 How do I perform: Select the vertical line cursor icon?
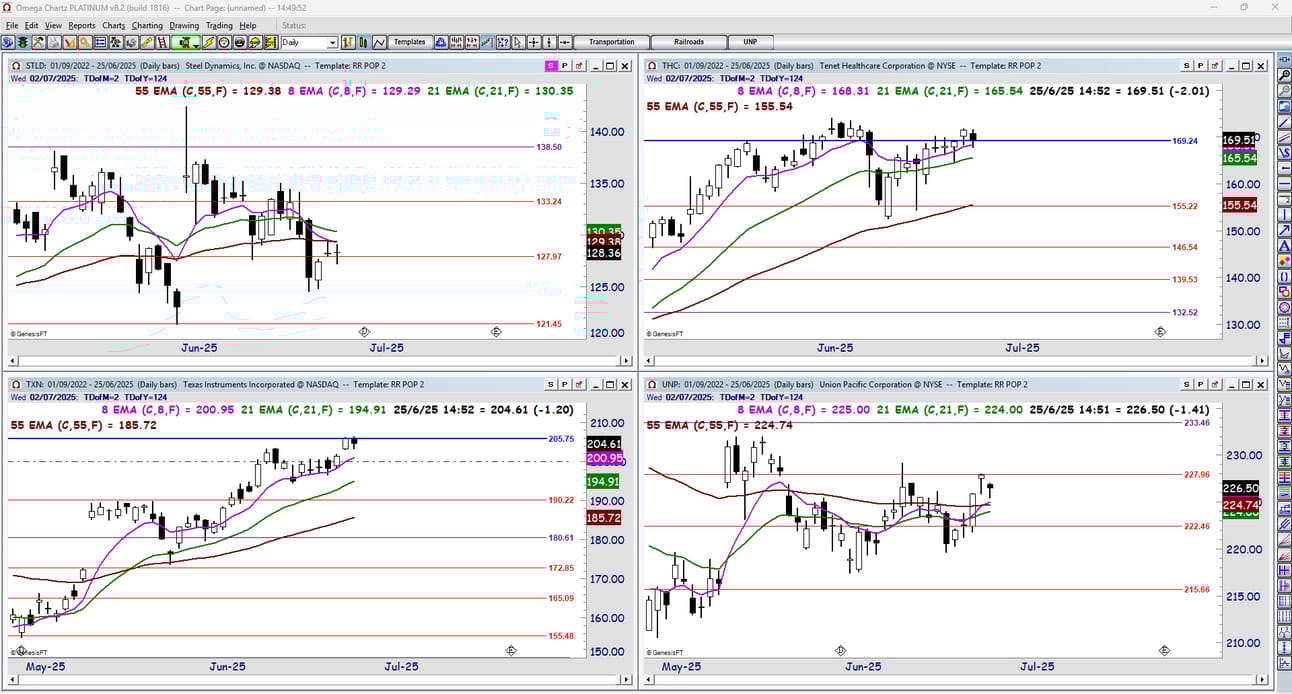pyautogui.click(x=549, y=43)
